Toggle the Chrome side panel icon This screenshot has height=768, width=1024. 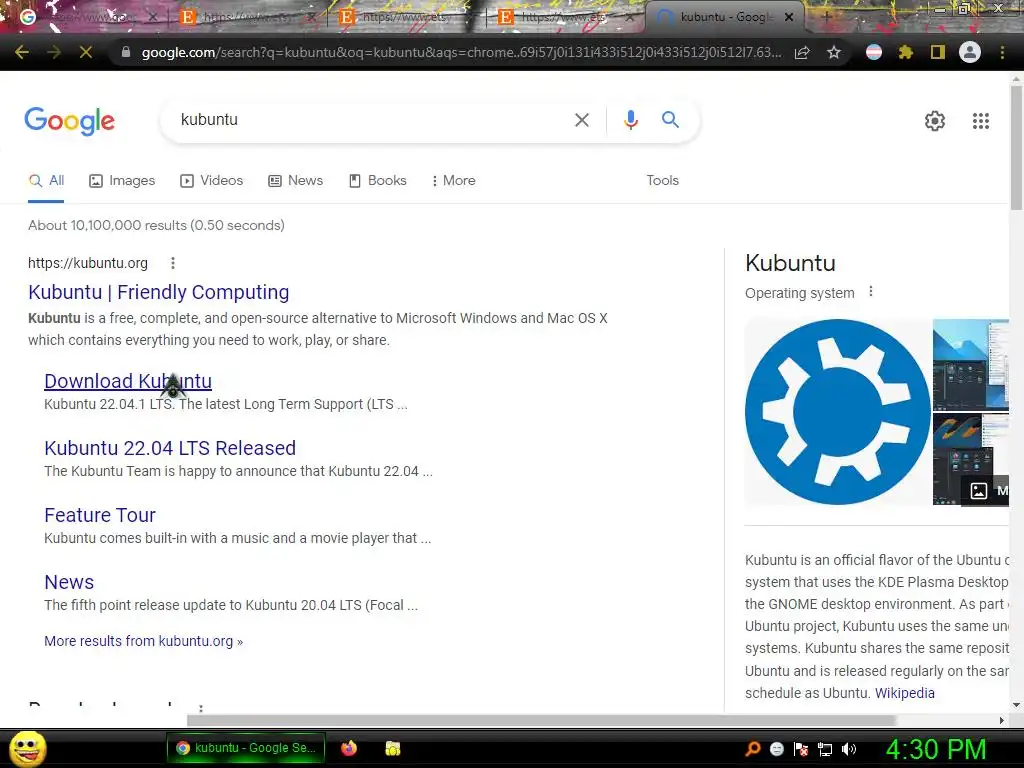[938, 52]
